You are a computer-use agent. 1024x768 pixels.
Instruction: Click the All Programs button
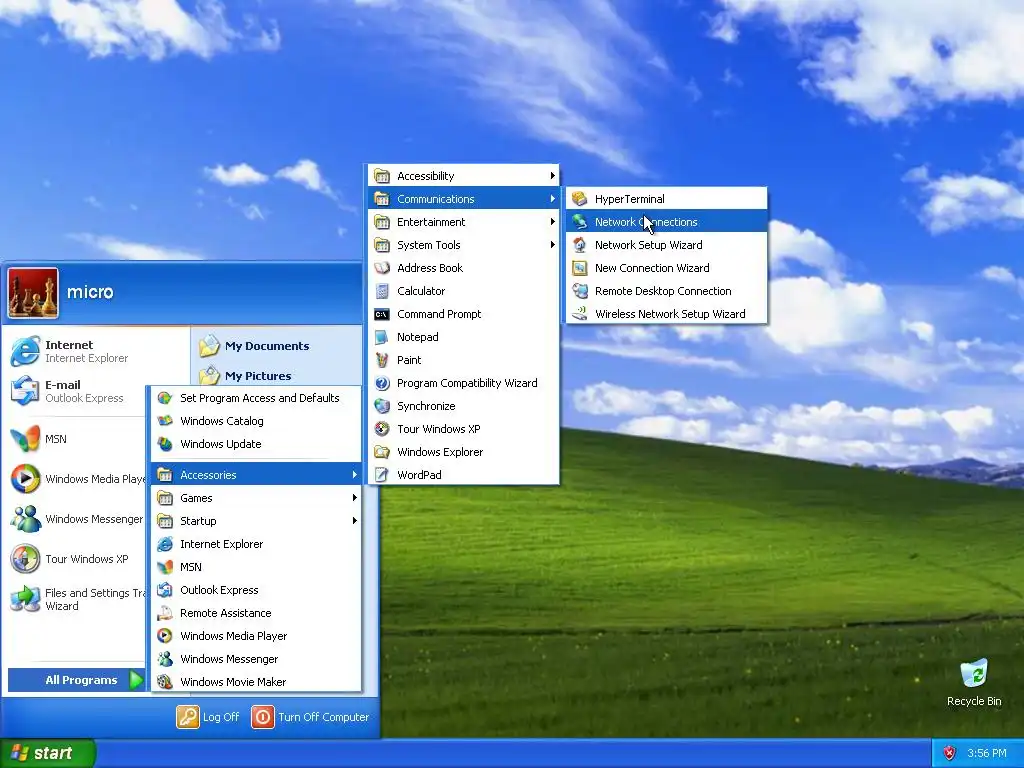tap(76, 680)
